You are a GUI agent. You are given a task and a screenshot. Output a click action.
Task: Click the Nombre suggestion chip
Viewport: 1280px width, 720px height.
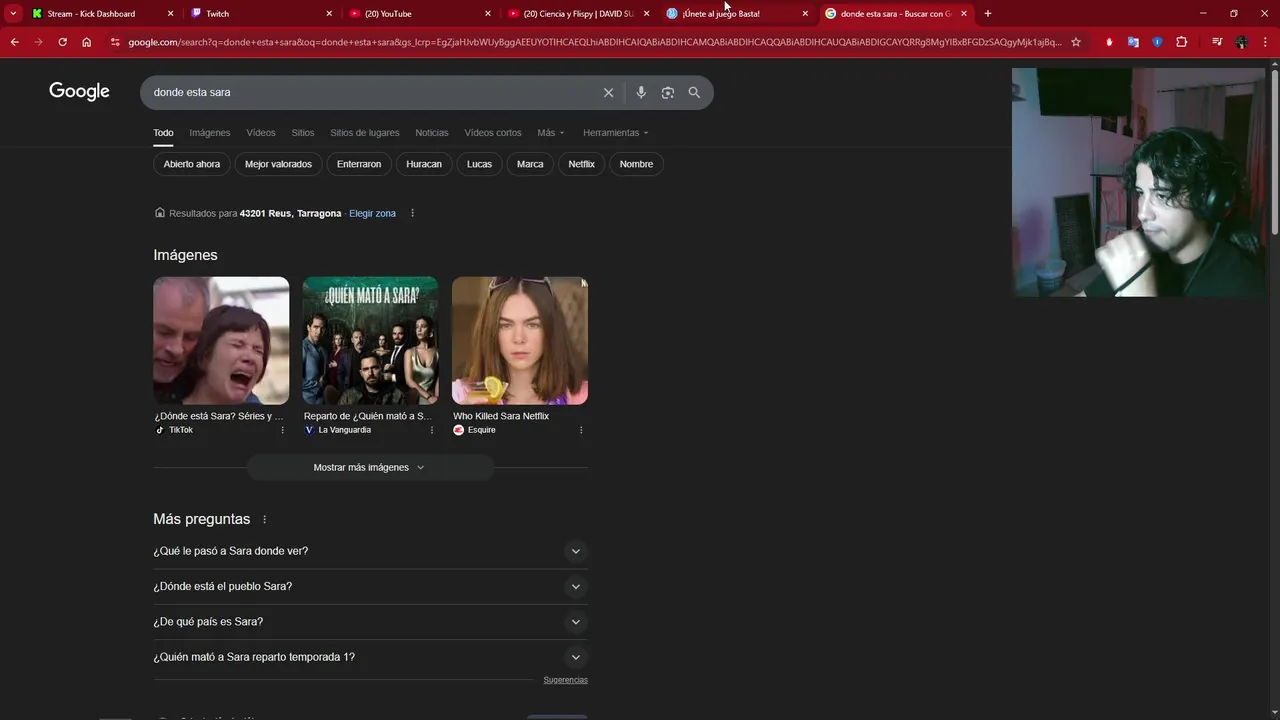tap(636, 164)
